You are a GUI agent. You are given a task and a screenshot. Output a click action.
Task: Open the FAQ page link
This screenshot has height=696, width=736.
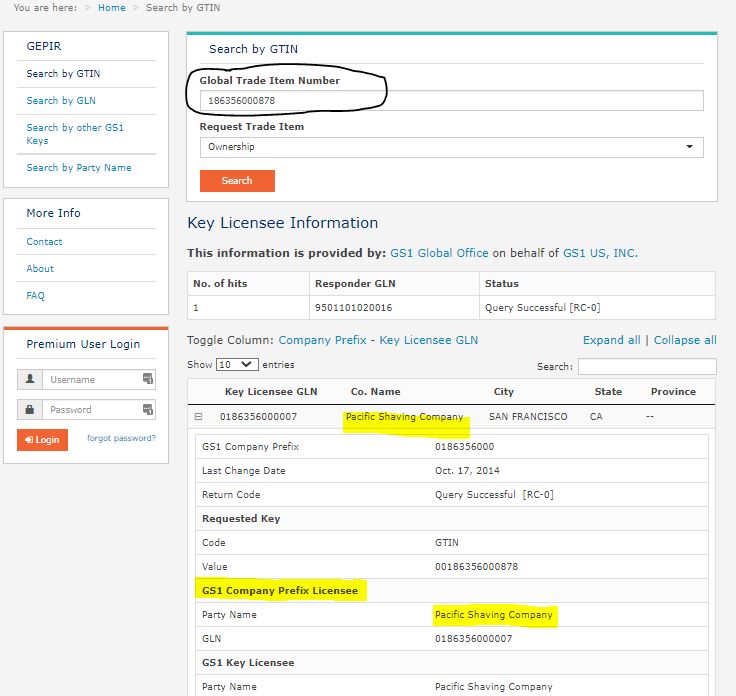pos(36,296)
